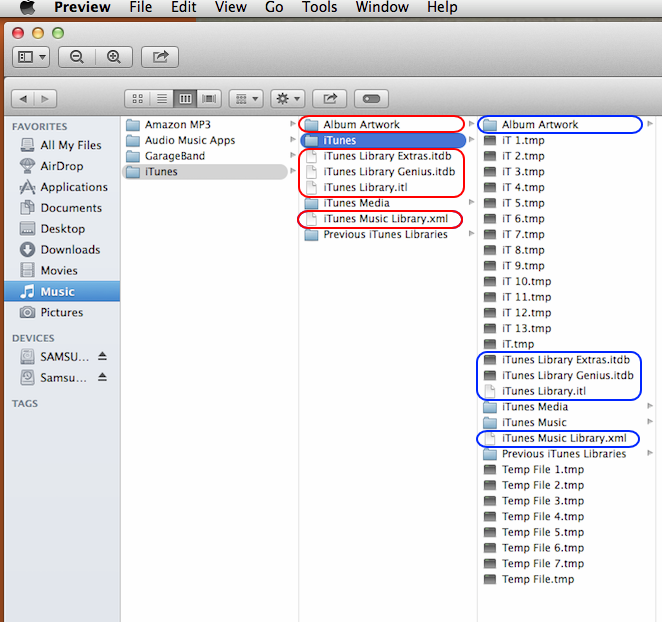
Task: Select Previous iTunes Libraries in second column
Action: (x=382, y=234)
